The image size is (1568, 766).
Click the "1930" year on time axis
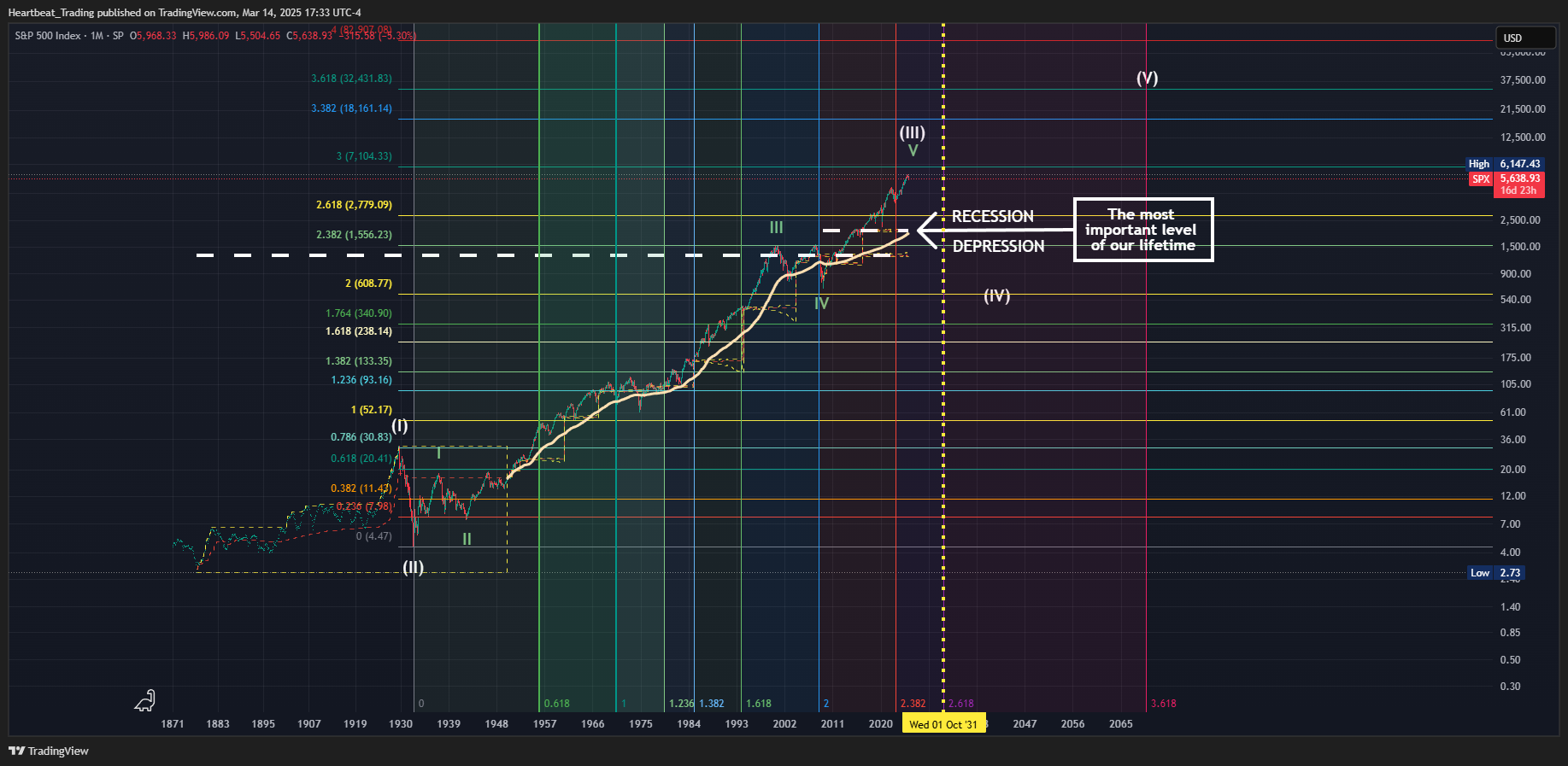coord(401,724)
